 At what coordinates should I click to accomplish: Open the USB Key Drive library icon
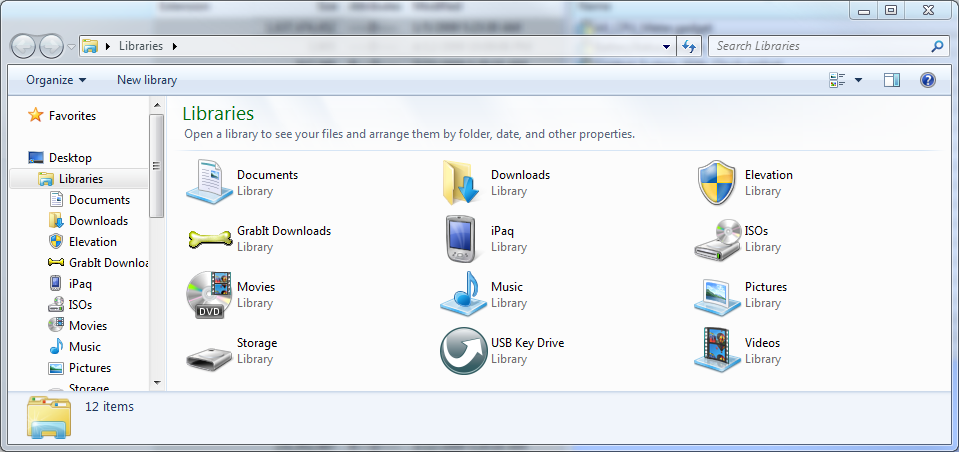click(463, 351)
